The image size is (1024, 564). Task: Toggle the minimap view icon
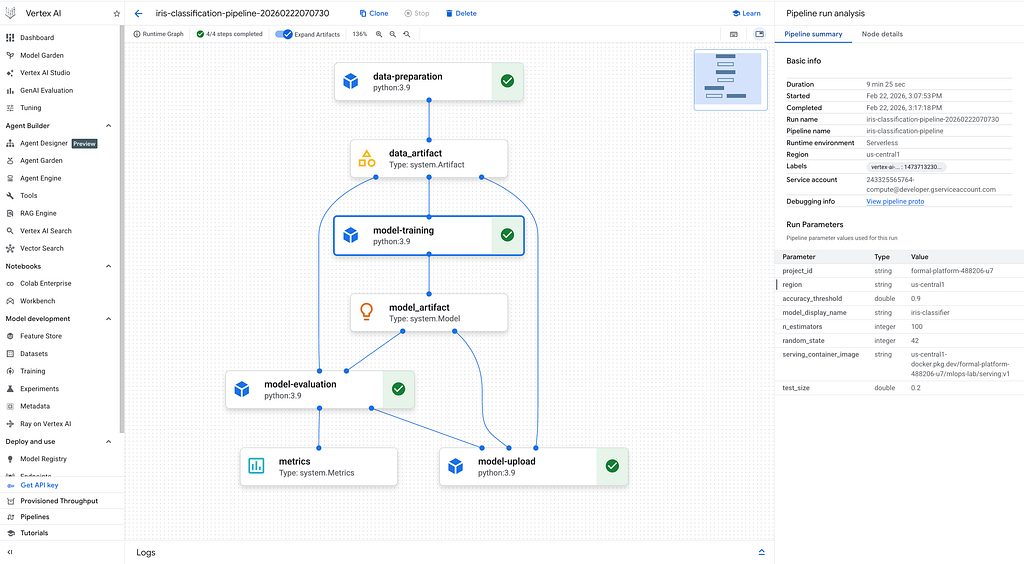click(x=760, y=34)
